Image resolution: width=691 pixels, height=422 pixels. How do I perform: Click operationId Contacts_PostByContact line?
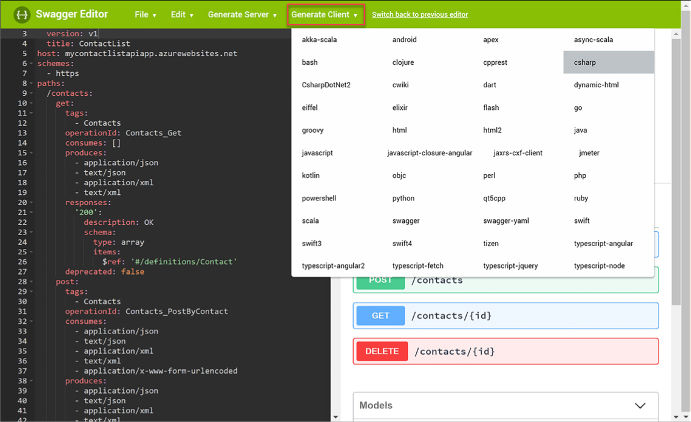146,311
